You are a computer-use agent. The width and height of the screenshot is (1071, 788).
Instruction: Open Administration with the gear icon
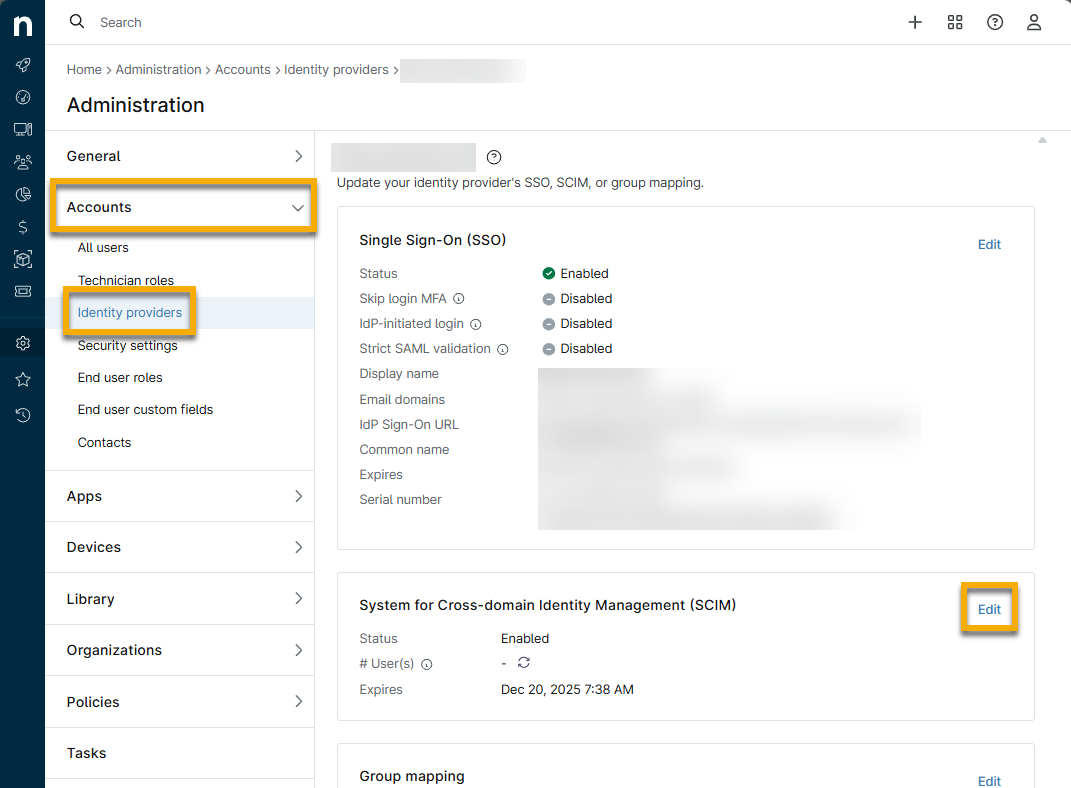click(x=22, y=342)
